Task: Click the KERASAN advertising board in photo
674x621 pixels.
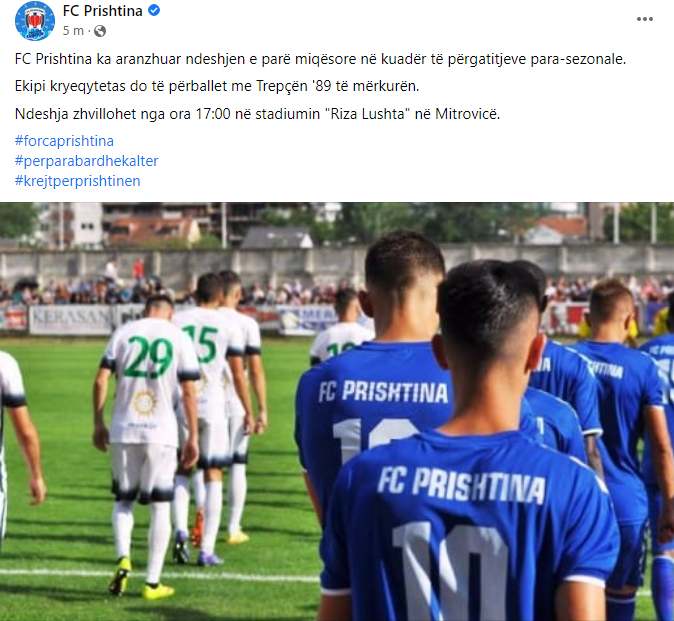Action: click(71, 319)
